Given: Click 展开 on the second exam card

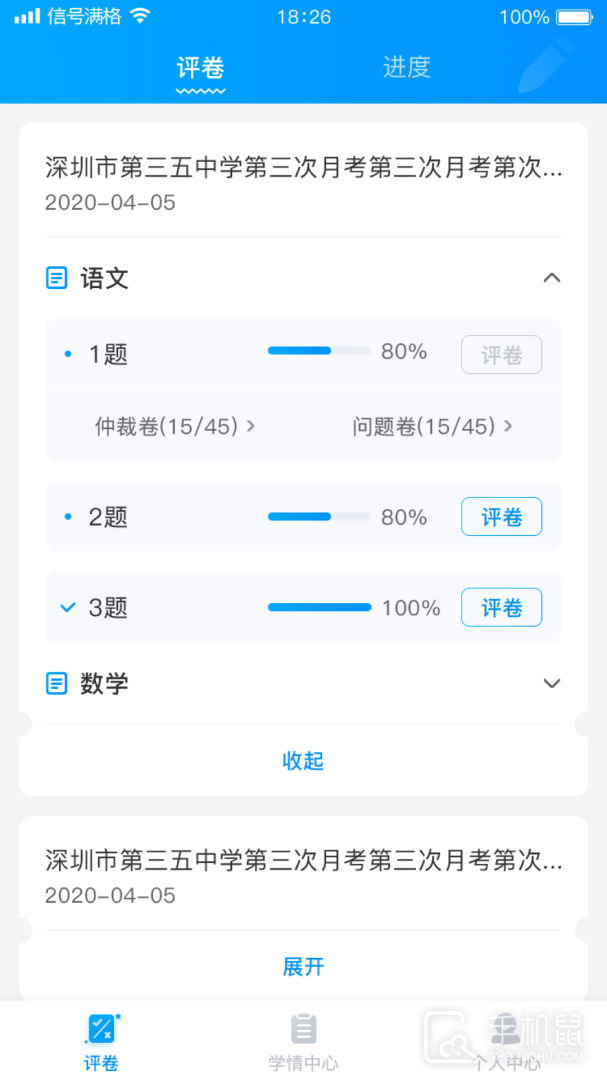Looking at the screenshot, I should pos(303,967).
